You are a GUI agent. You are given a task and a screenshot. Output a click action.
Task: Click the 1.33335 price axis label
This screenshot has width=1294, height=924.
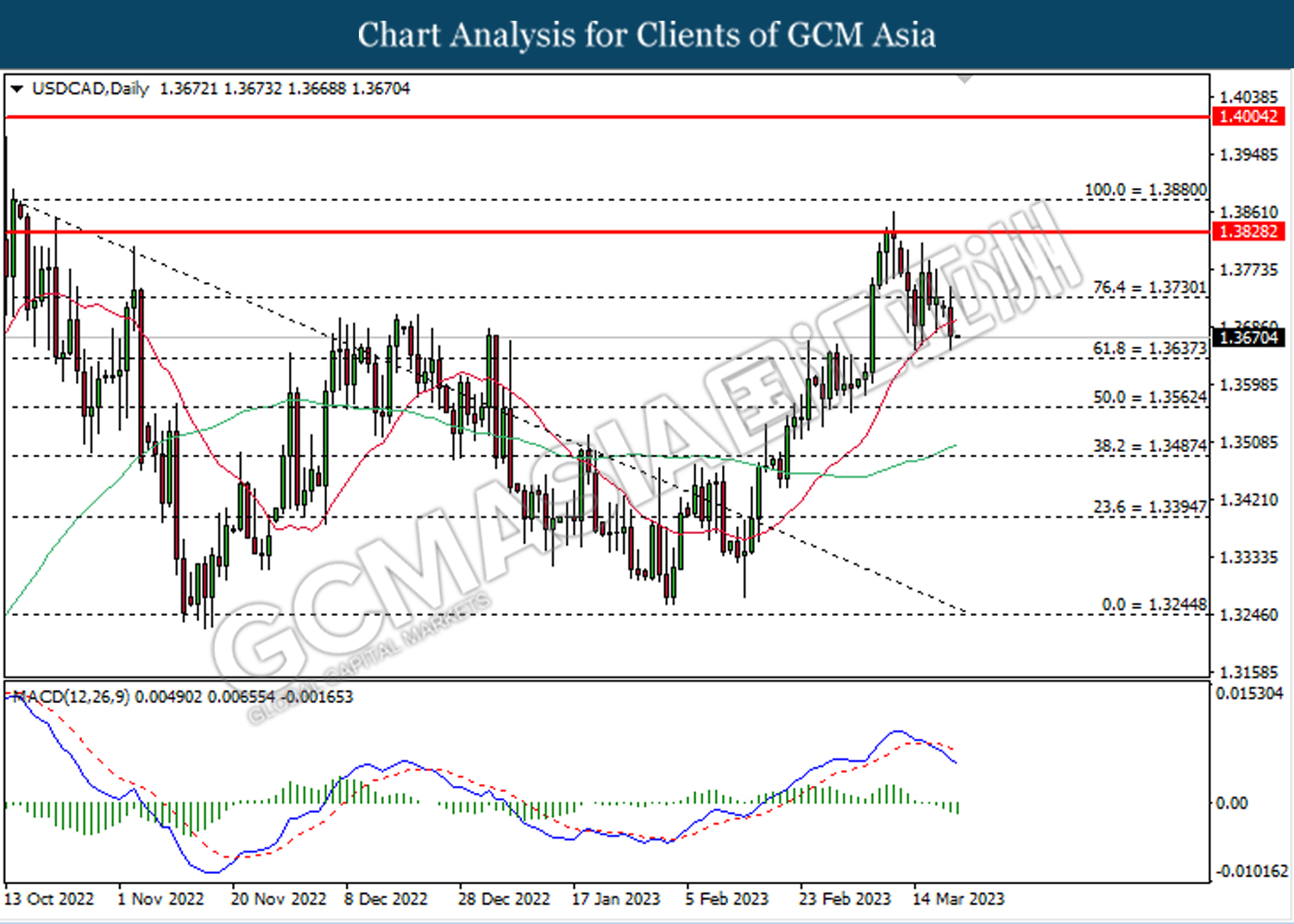1248,557
